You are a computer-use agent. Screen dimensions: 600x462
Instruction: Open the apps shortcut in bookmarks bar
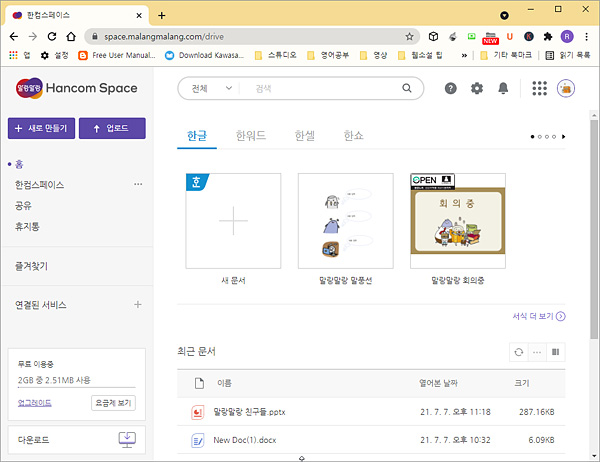tap(19, 55)
